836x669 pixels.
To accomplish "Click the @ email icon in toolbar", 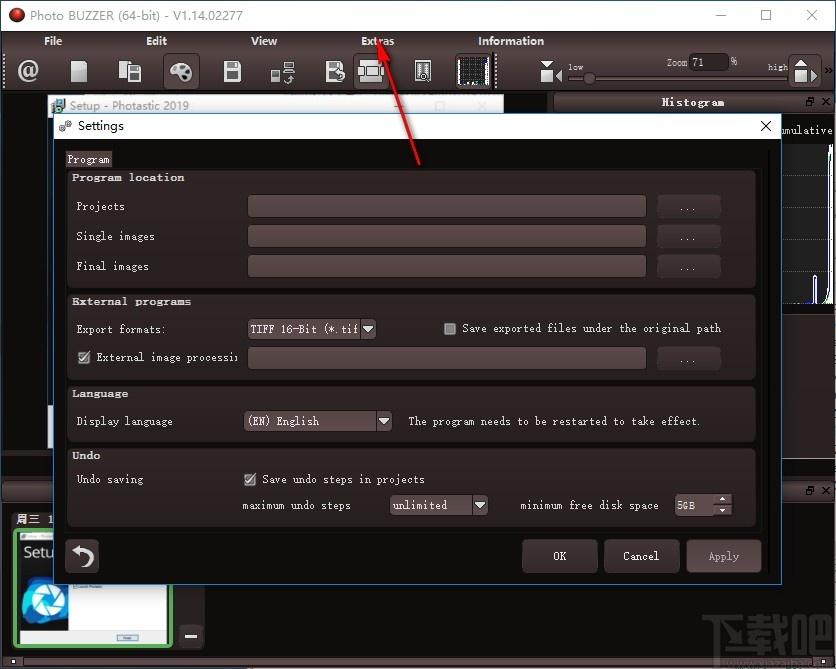I will click(x=28, y=71).
